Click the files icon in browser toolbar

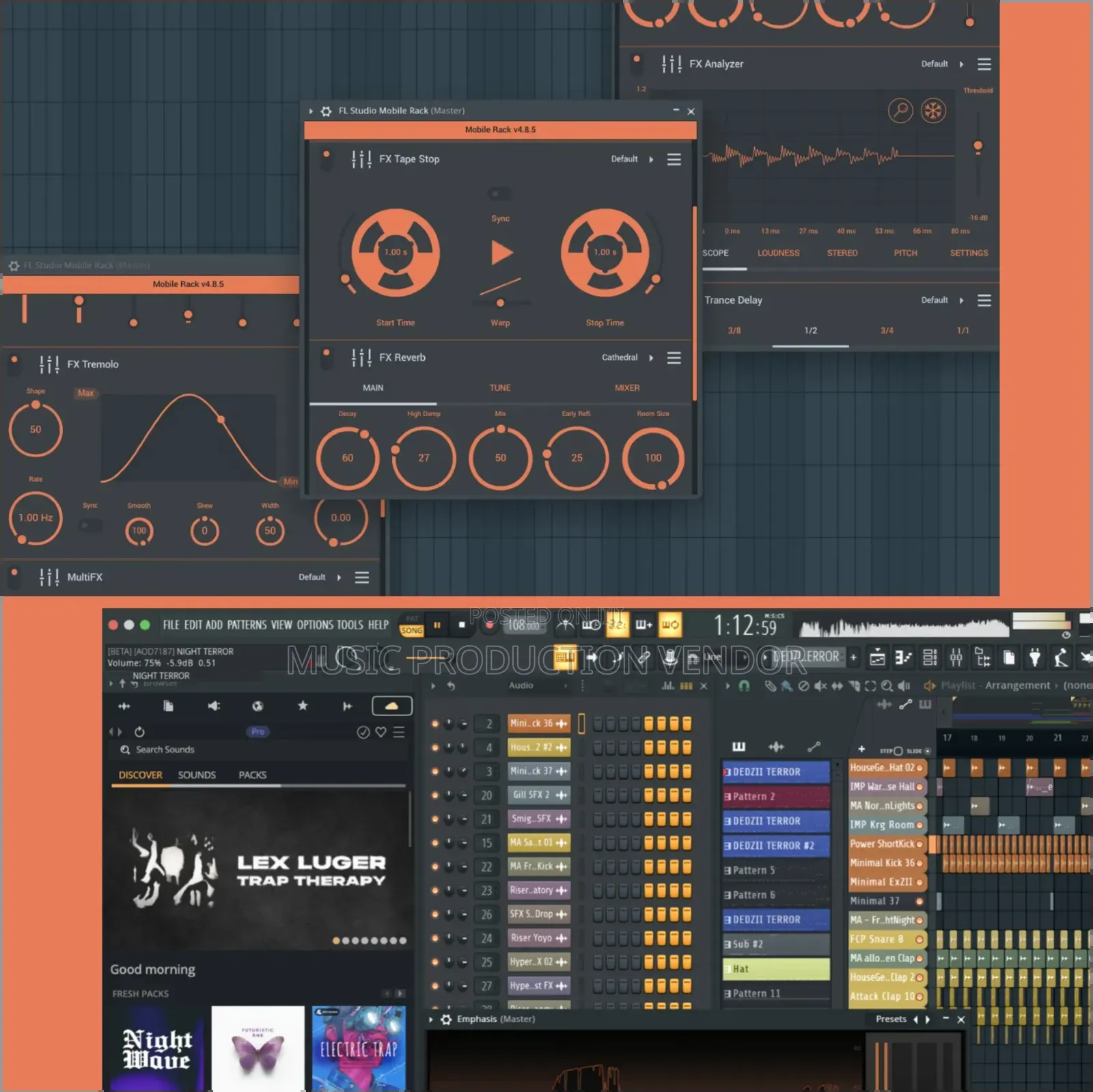[169, 706]
